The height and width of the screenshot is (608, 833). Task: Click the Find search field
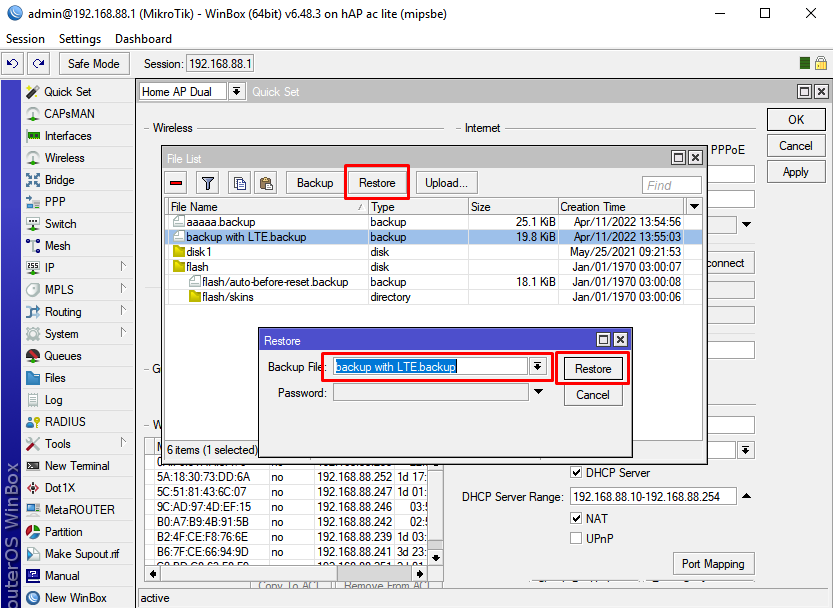coord(671,185)
